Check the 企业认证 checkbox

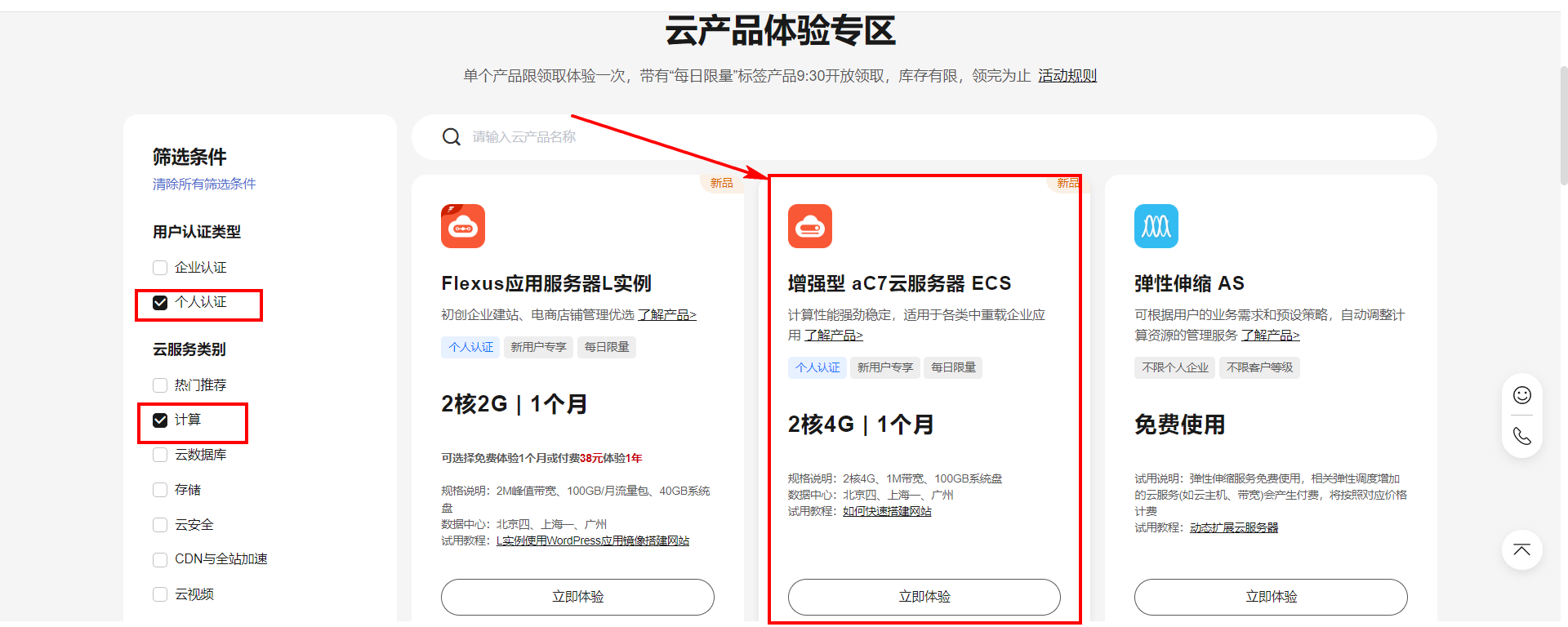coord(160,268)
